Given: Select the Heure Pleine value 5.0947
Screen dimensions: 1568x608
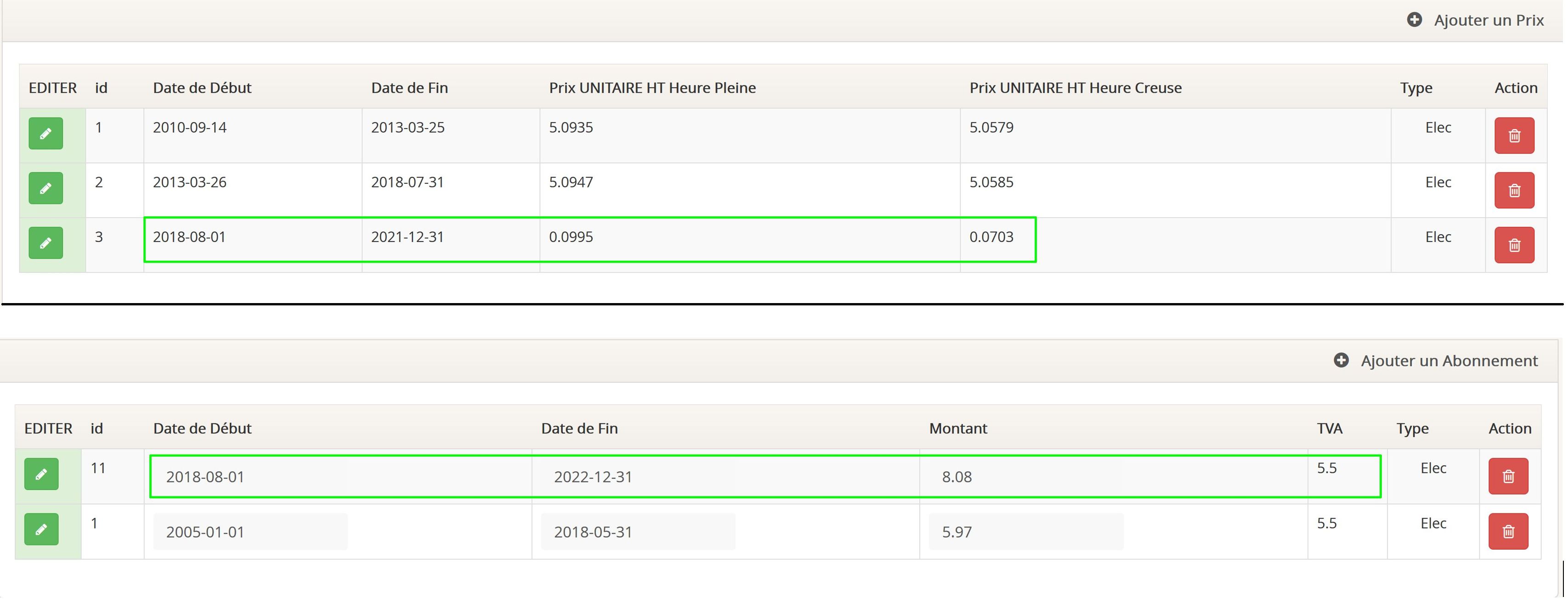Looking at the screenshot, I should click(571, 182).
